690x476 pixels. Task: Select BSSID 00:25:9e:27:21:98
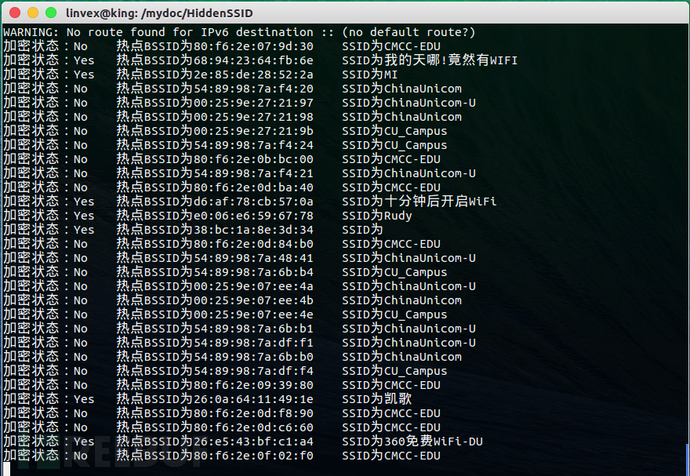point(253,117)
